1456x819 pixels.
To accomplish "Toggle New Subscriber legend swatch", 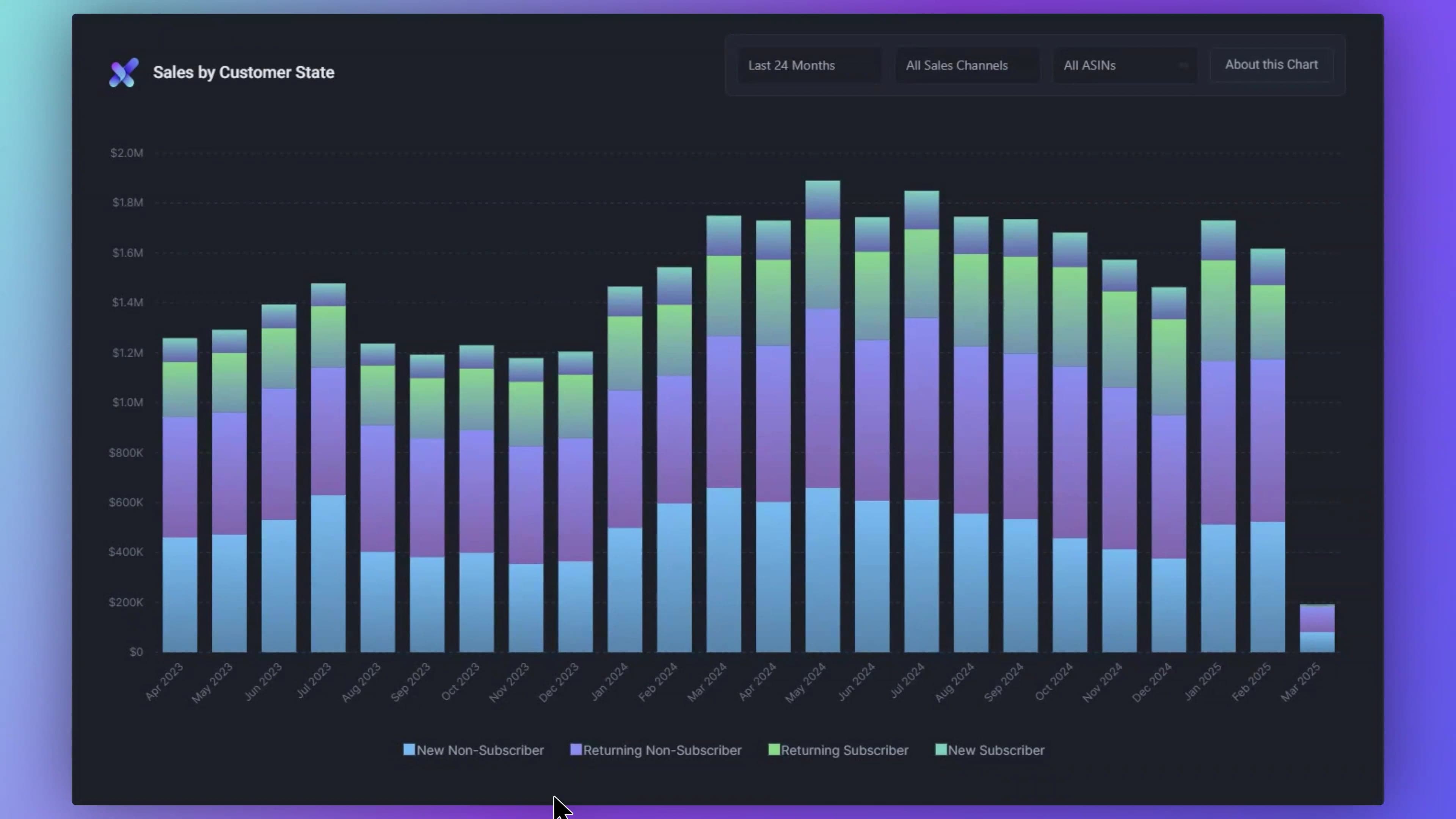I will [x=940, y=750].
